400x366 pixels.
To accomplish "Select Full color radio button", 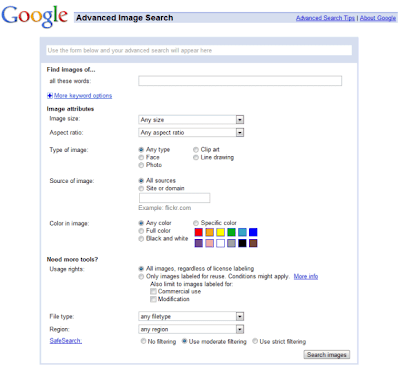I will coord(141,231).
